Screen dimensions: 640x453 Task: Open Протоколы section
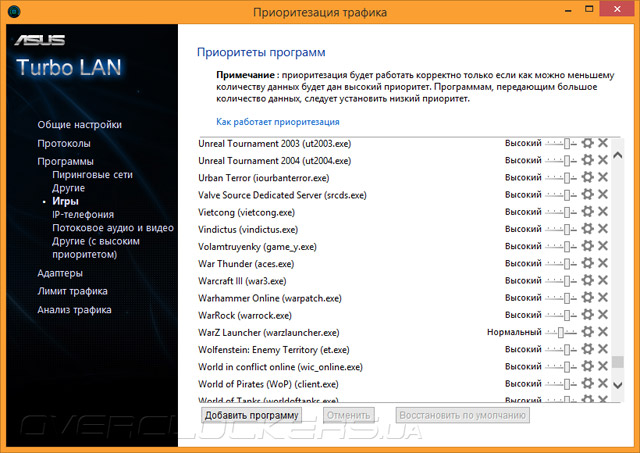click(64, 144)
